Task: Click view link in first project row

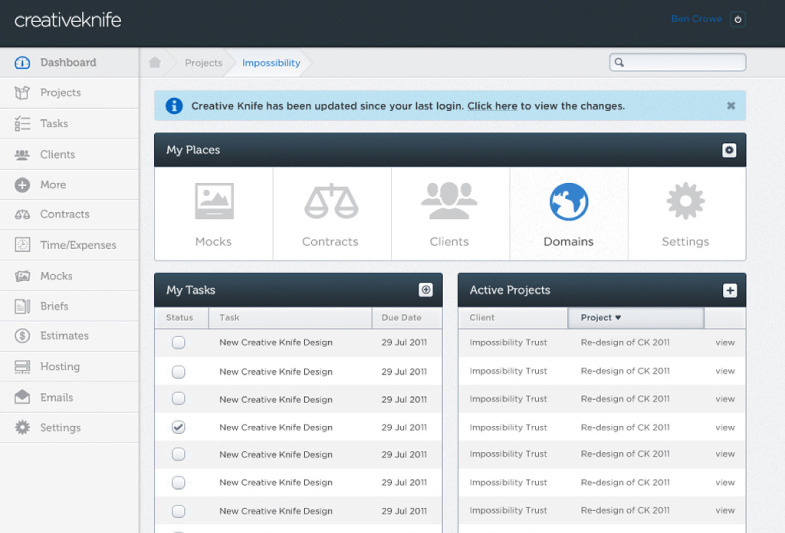Action: pyautogui.click(x=725, y=342)
